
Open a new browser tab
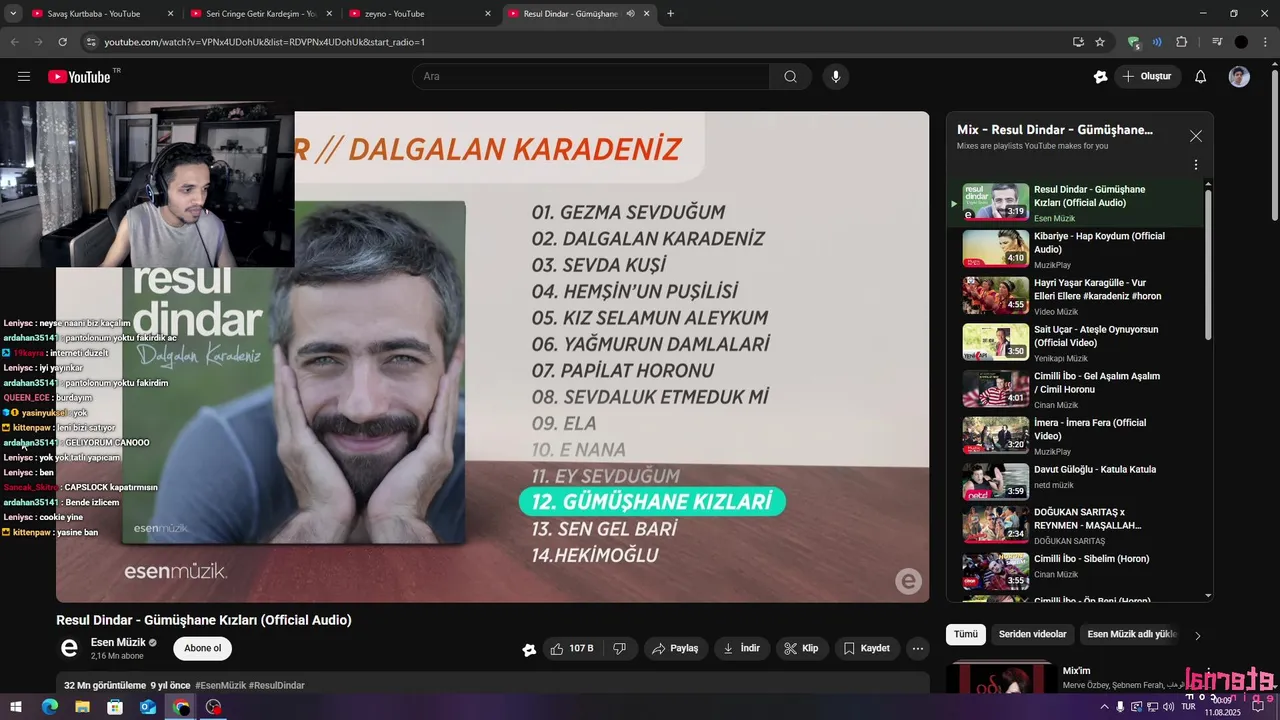pos(670,14)
